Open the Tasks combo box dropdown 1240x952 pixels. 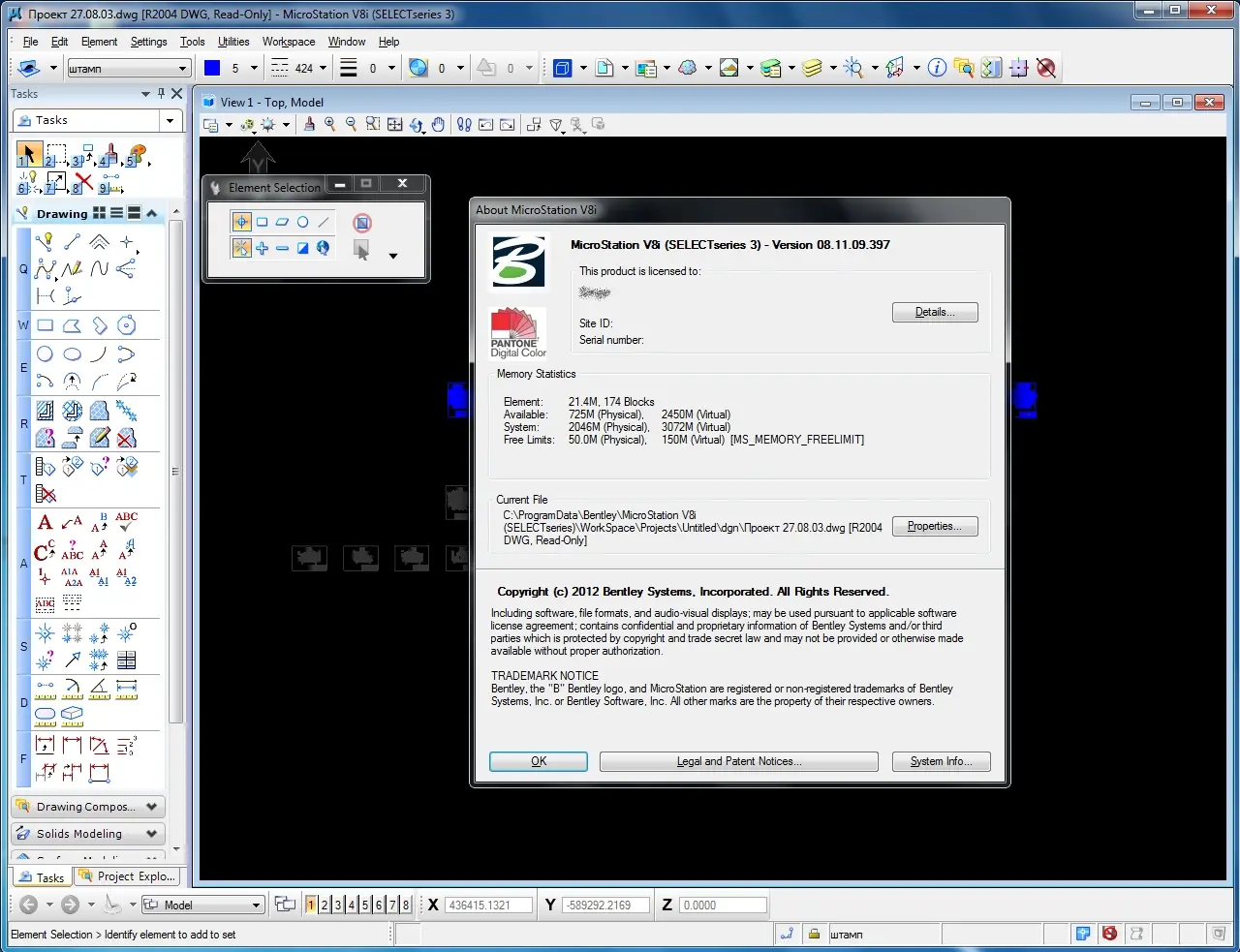pyautogui.click(x=170, y=120)
